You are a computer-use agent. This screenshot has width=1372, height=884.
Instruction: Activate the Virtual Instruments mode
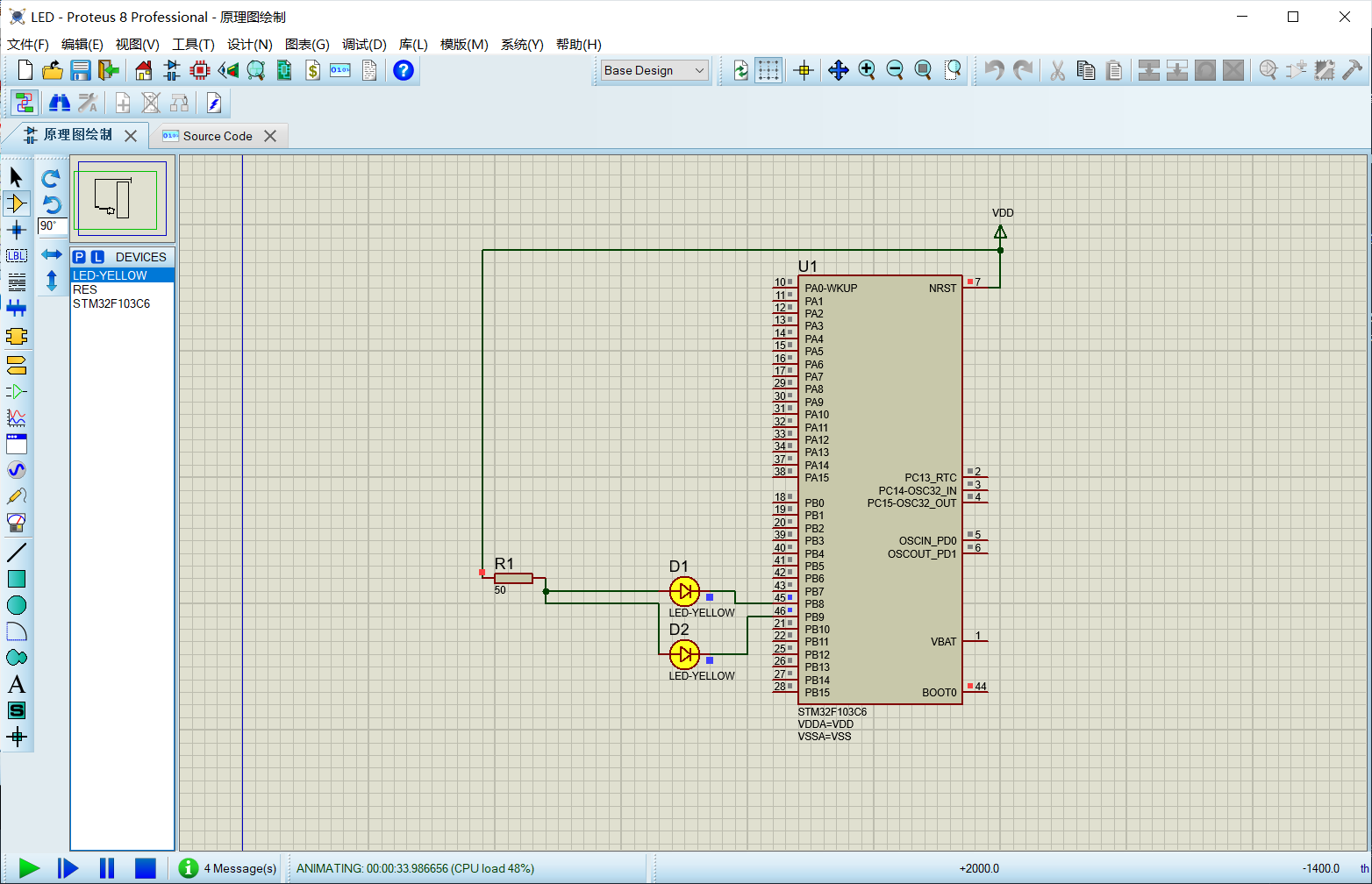coord(17,522)
